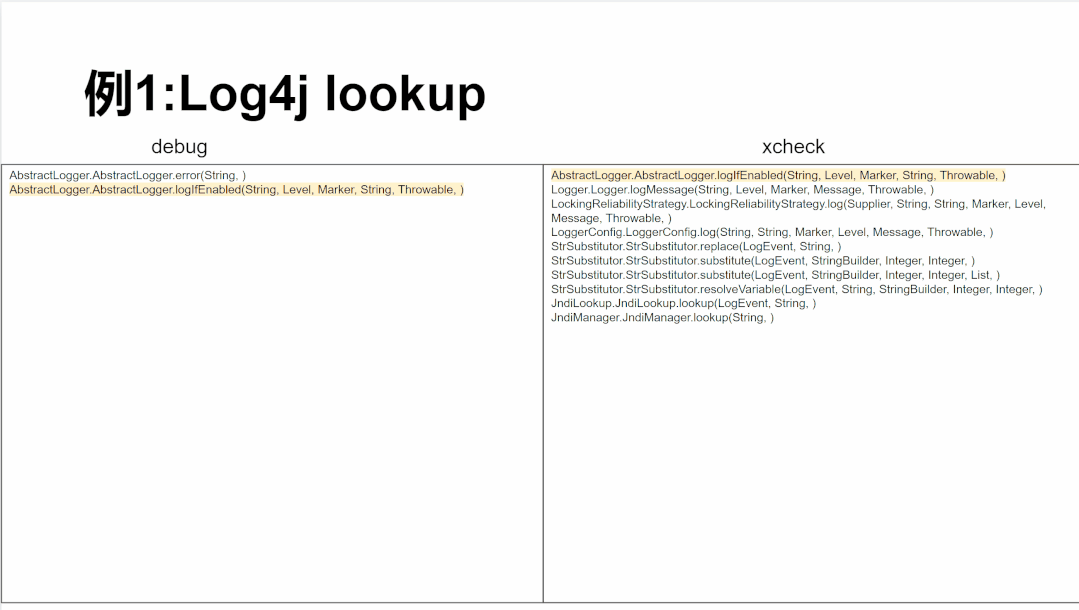1079x610 pixels.
Task: Select StrSubstitutor.substitute line ending Integer, Integer, )
Action: (x=762, y=261)
